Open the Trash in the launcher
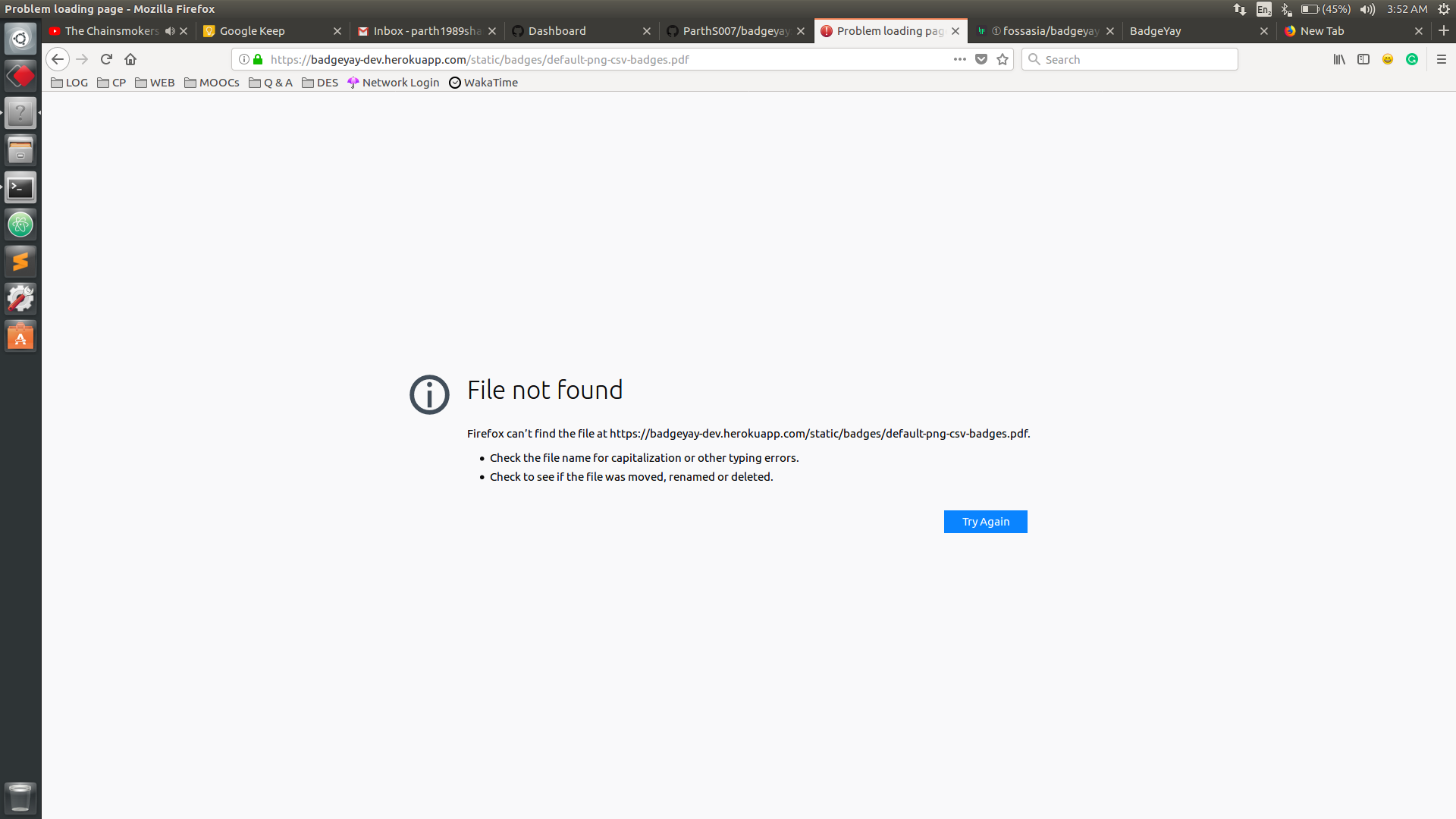This screenshot has height=819, width=1456. (x=20, y=798)
